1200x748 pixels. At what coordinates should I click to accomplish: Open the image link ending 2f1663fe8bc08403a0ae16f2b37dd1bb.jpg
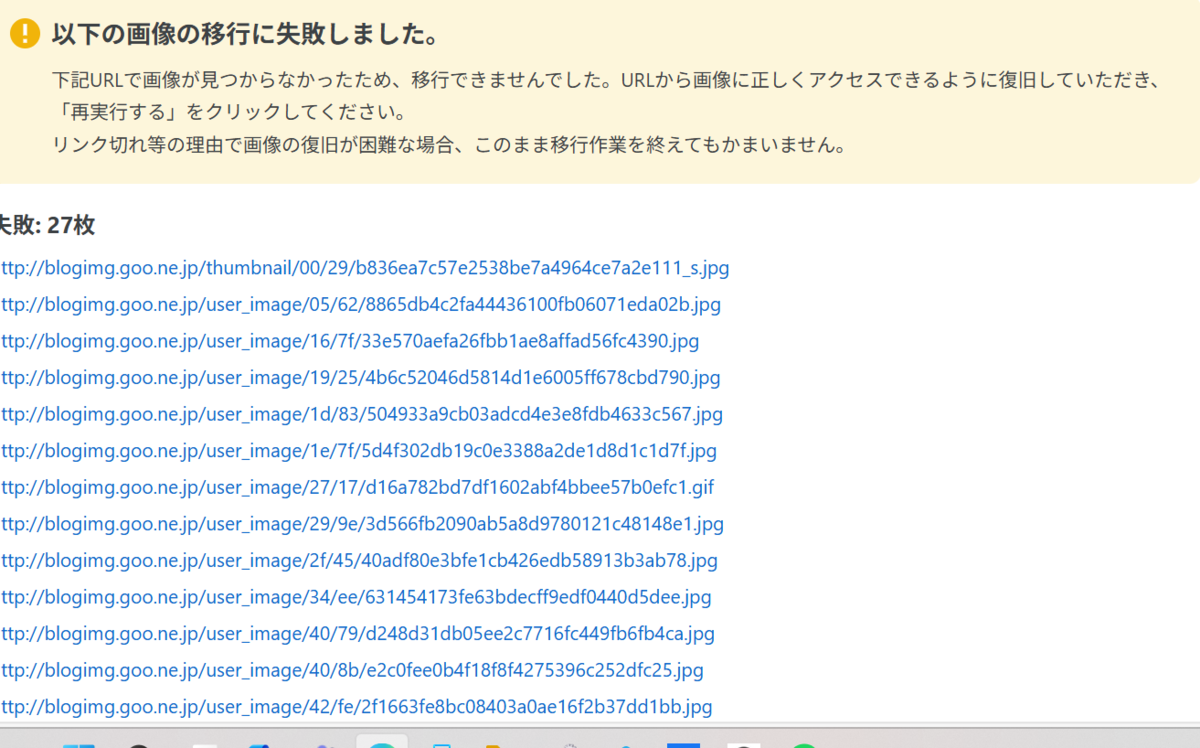356,707
